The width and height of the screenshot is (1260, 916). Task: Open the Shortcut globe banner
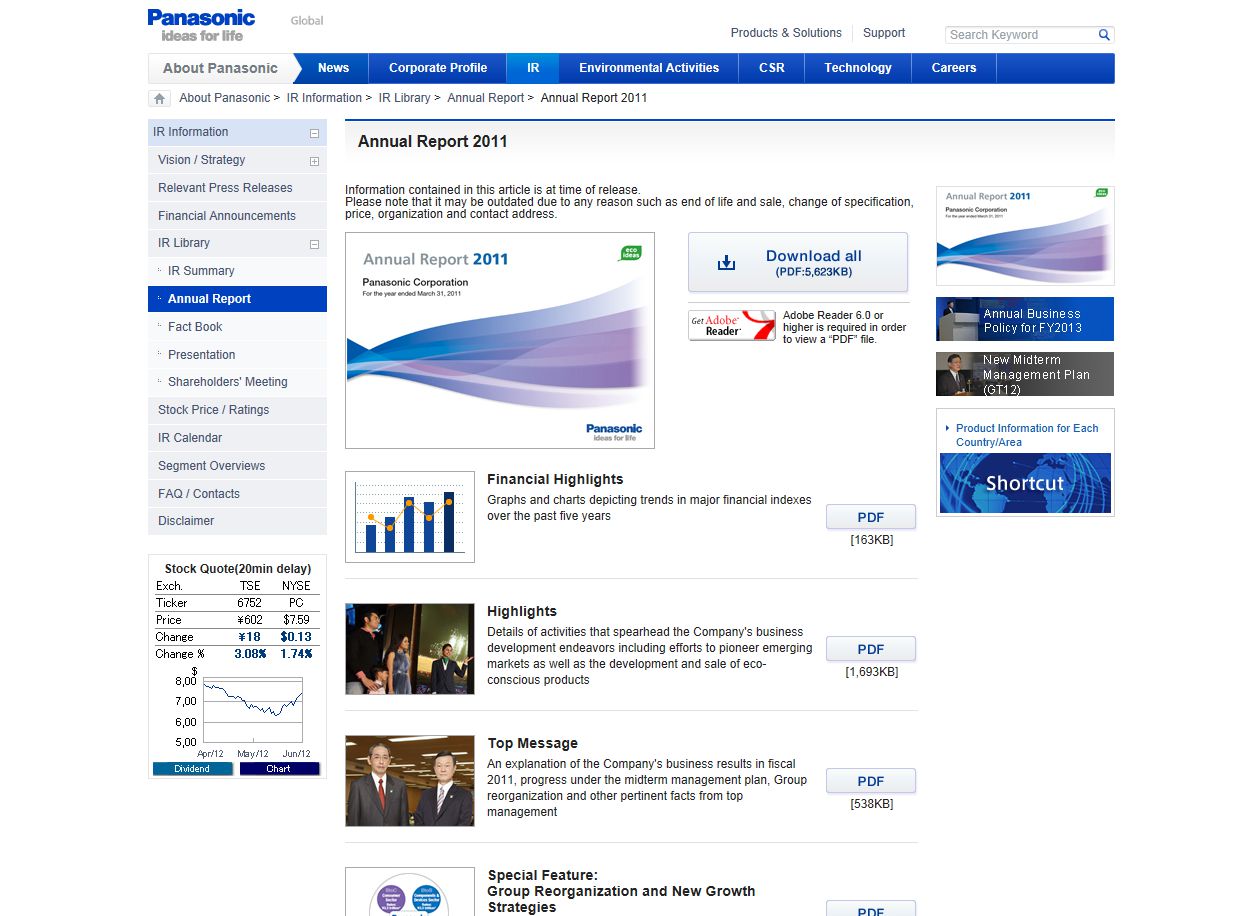[x=1025, y=483]
